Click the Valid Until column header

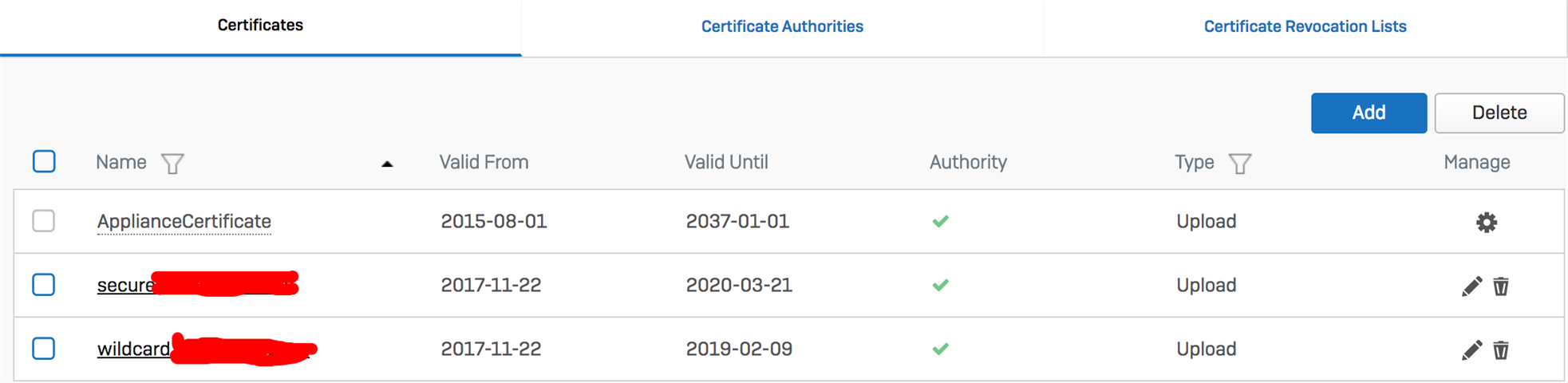(x=726, y=162)
